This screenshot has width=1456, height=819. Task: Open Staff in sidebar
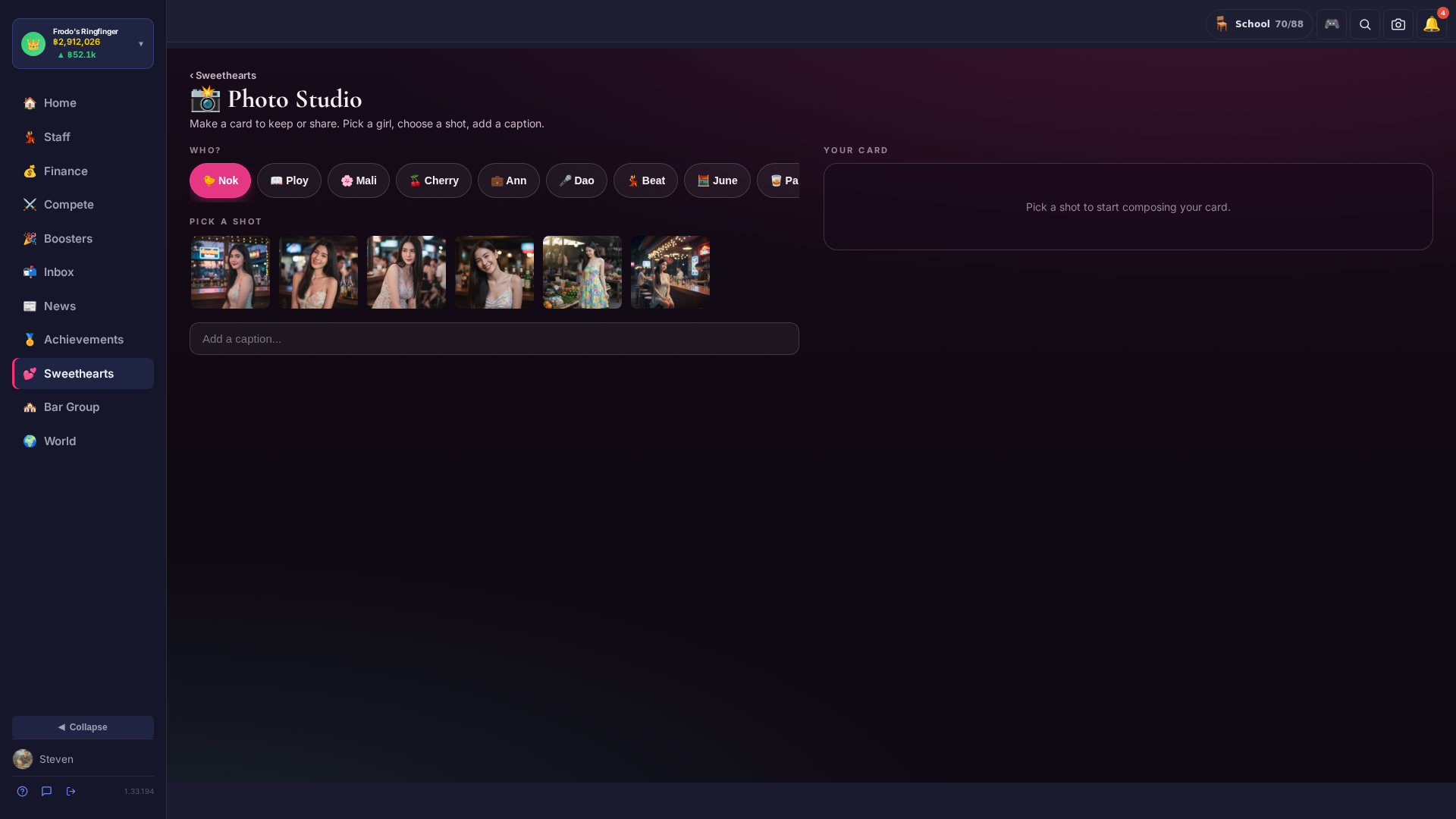click(83, 137)
